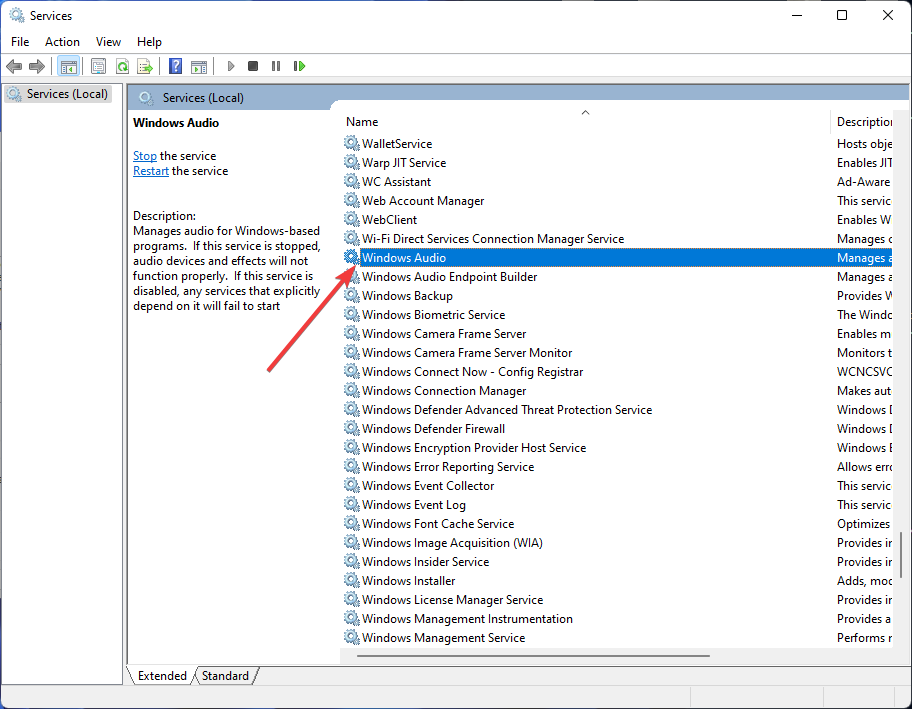Image resolution: width=912 pixels, height=709 pixels.
Task: Click the Restart Service toolbar icon
Action: (300, 66)
